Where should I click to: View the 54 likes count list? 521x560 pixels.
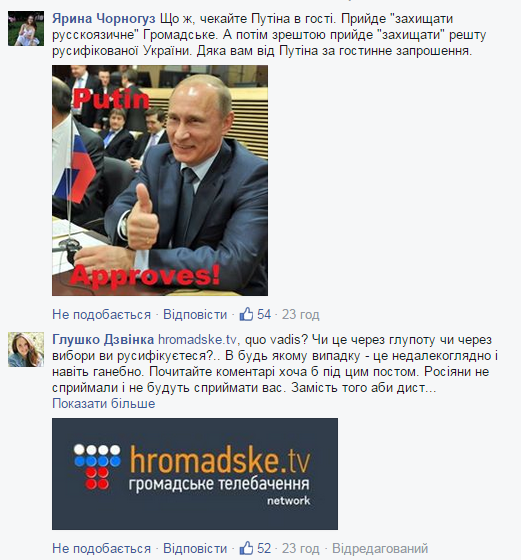click(264, 315)
